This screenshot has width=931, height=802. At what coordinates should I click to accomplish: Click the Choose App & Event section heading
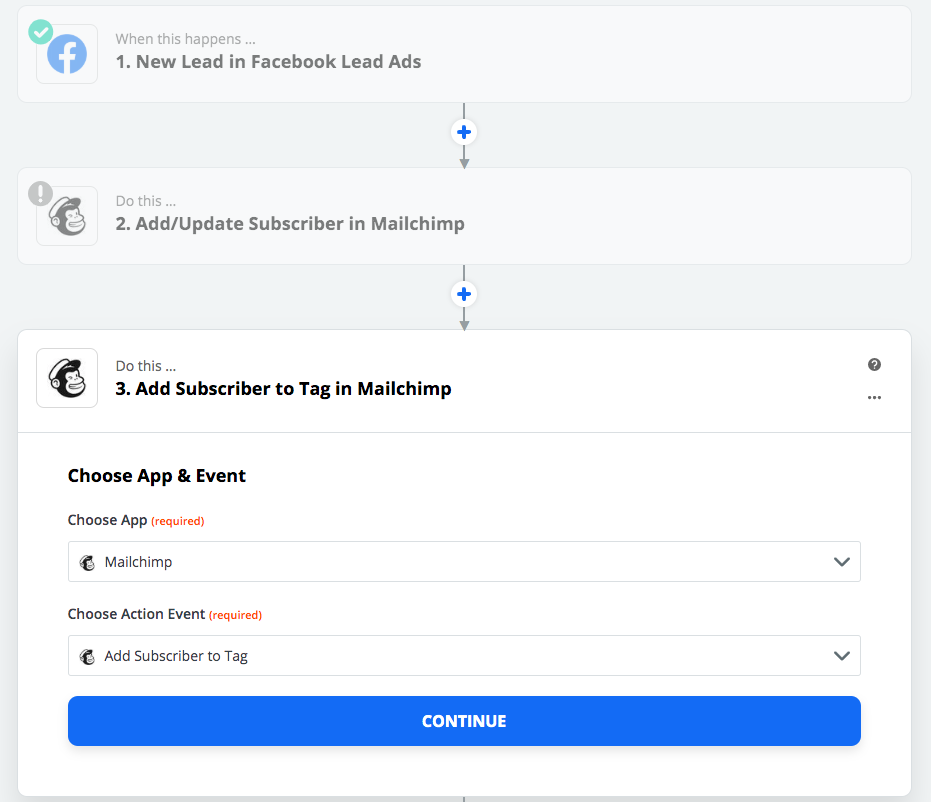pos(157,476)
